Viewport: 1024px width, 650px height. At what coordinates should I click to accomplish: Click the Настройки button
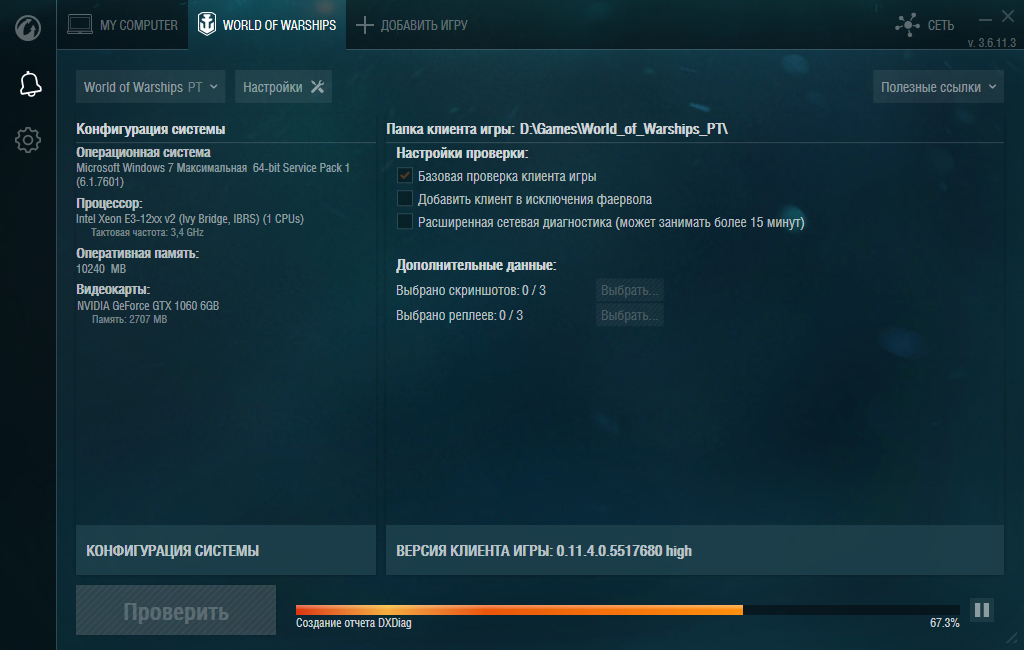pyautogui.click(x=283, y=87)
